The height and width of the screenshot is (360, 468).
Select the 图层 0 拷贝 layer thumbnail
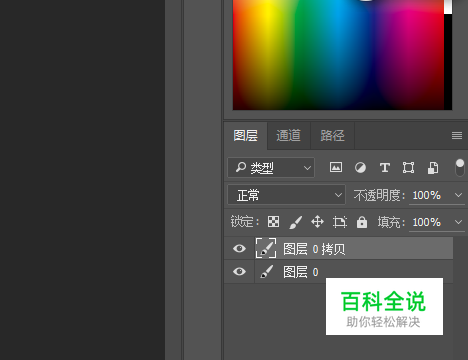[266, 248]
